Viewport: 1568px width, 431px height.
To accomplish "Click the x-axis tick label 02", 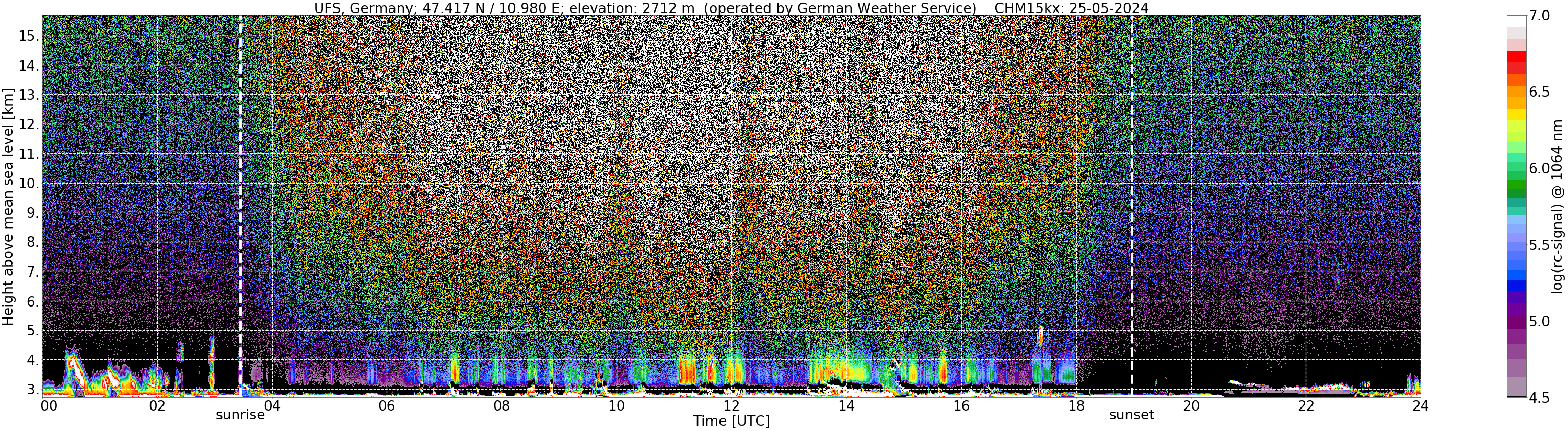I will (x=157, y=405).
